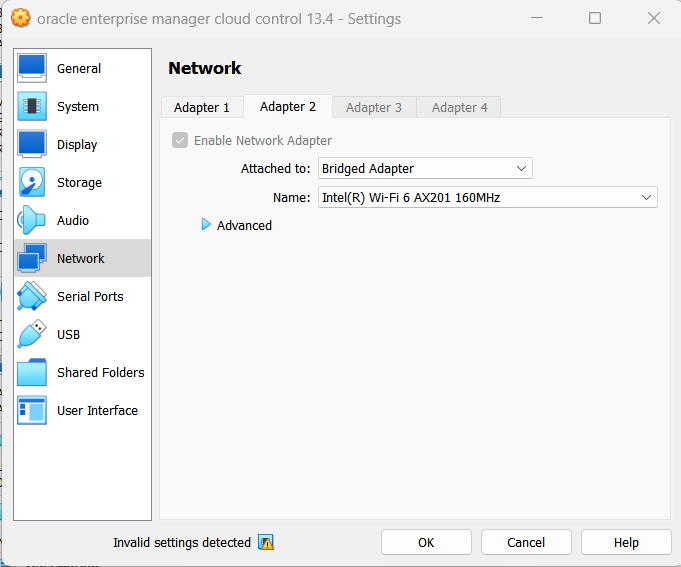Select the User Interface layout icon
This screenshot has width=681, height=567.
pyautogui.click(x=32, y=410)
